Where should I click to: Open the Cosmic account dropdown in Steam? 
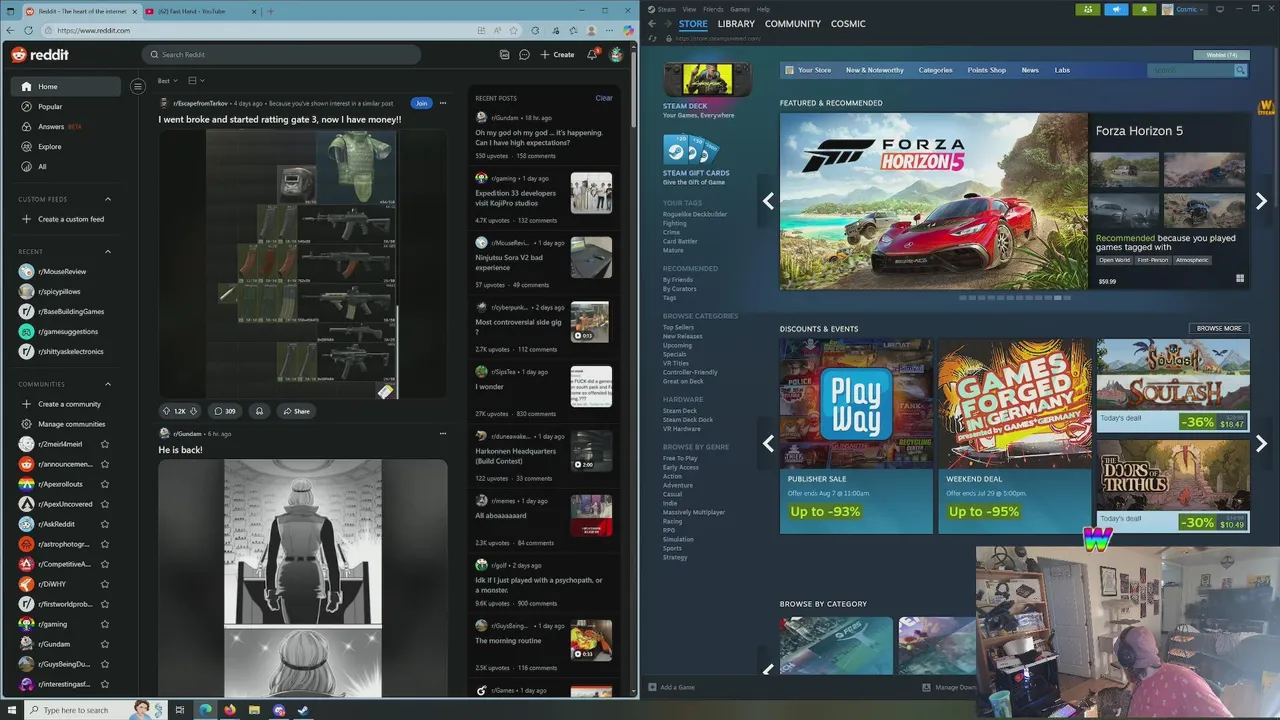(1185, 9)
